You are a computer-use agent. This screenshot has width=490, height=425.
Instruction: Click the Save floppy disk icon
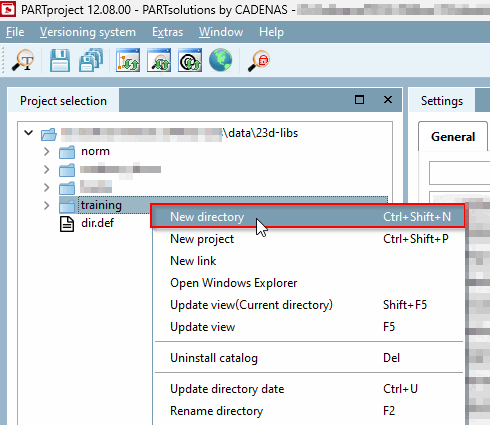pos(60,60)
